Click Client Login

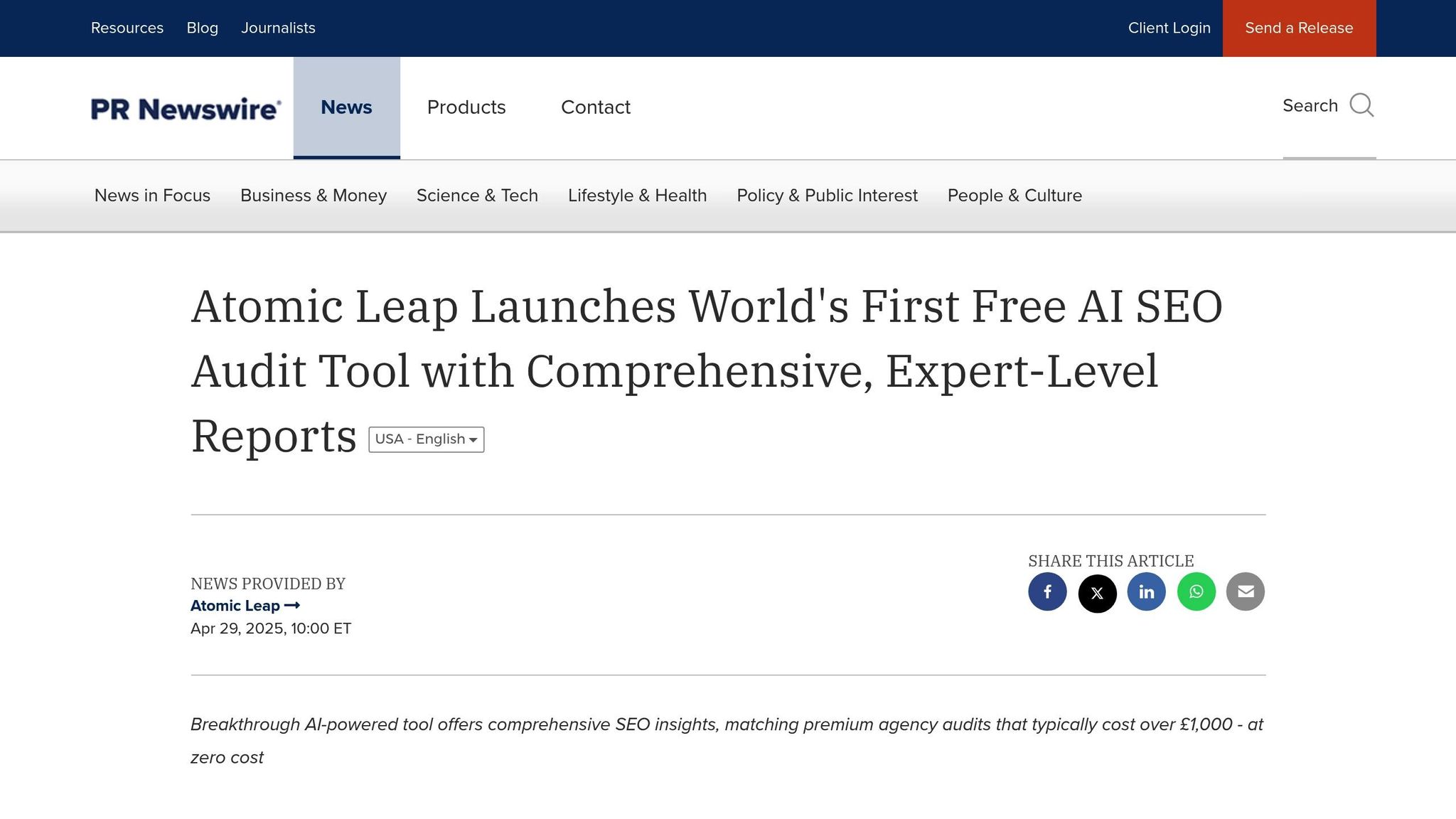(x=1169, y=28)
